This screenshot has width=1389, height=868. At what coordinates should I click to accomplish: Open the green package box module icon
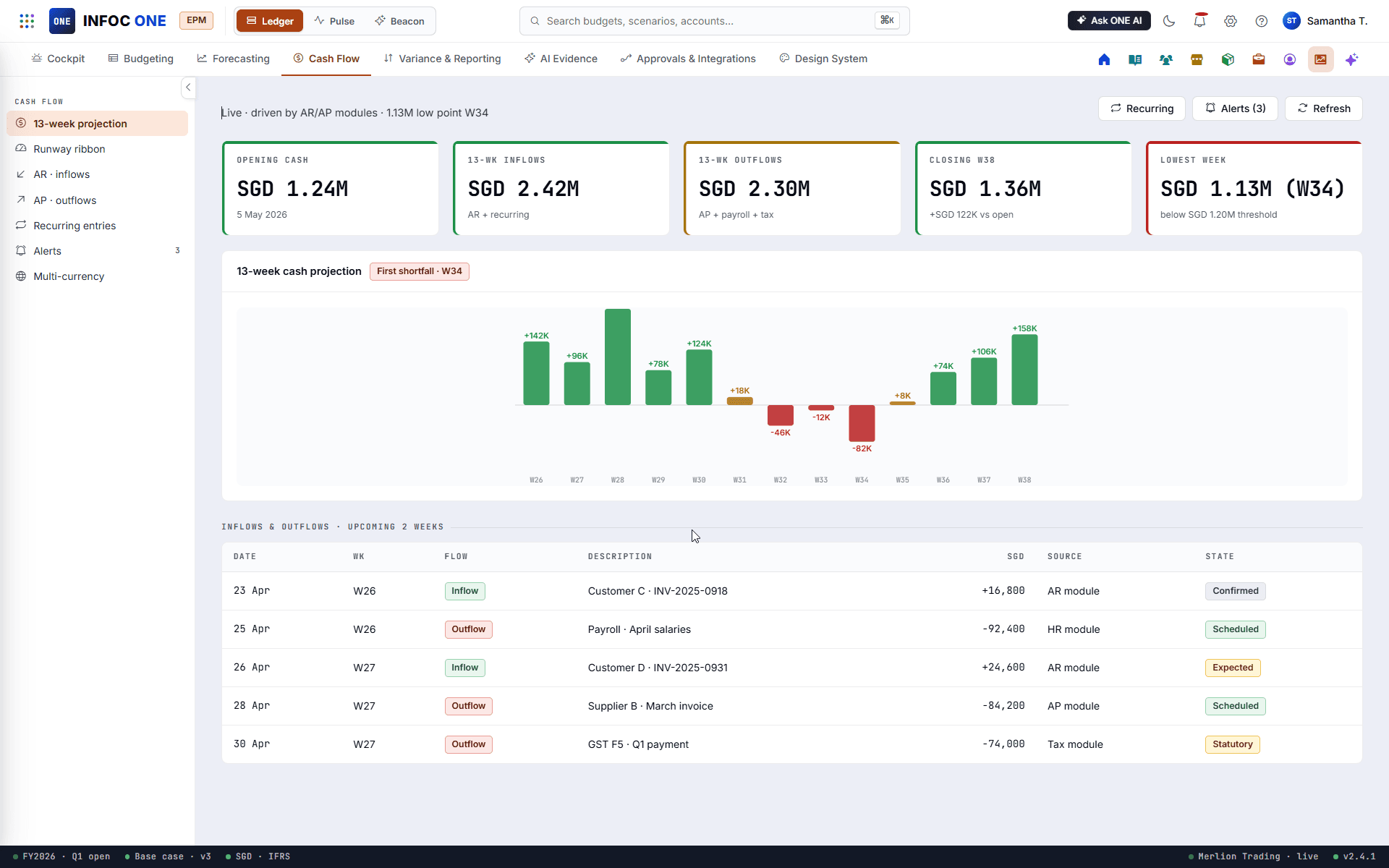tap(1228, 59)
